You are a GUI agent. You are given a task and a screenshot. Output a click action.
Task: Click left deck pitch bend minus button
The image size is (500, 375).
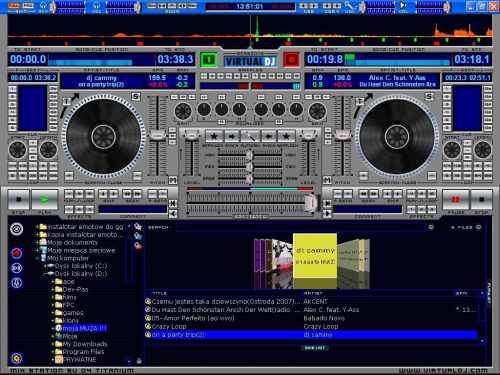click(x=153, y=194)
